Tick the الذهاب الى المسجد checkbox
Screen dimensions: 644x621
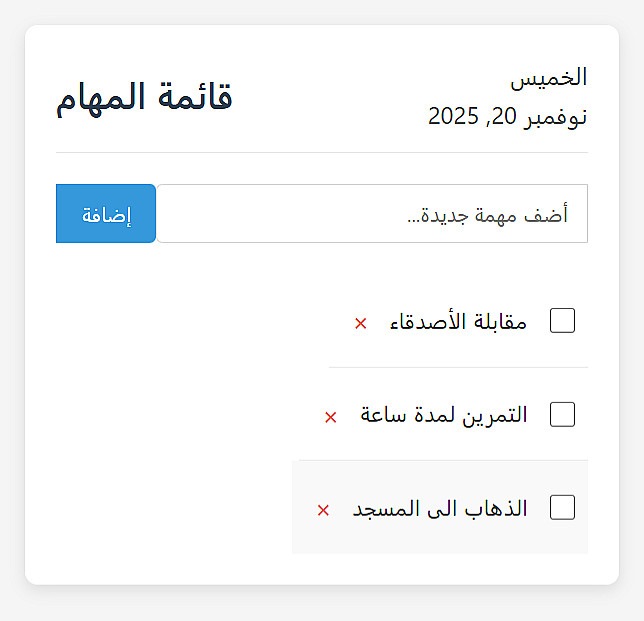563,508
